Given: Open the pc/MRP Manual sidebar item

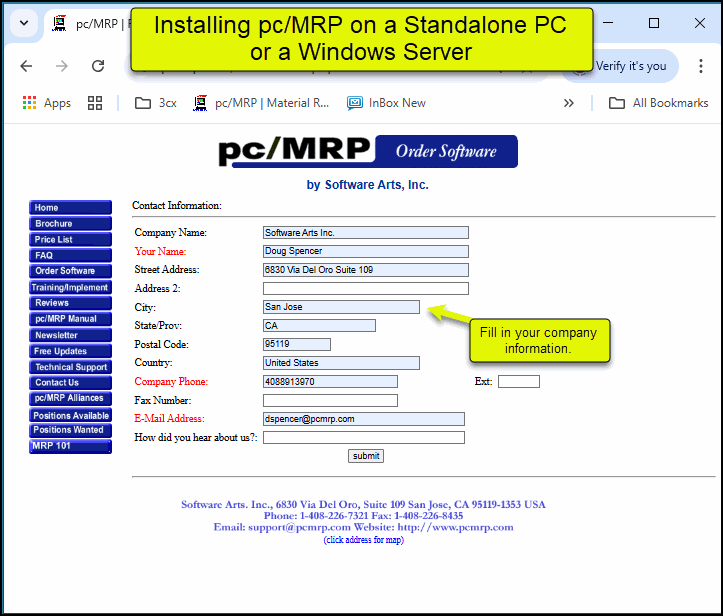Looking at the screenshot, I should pos(71,319).
